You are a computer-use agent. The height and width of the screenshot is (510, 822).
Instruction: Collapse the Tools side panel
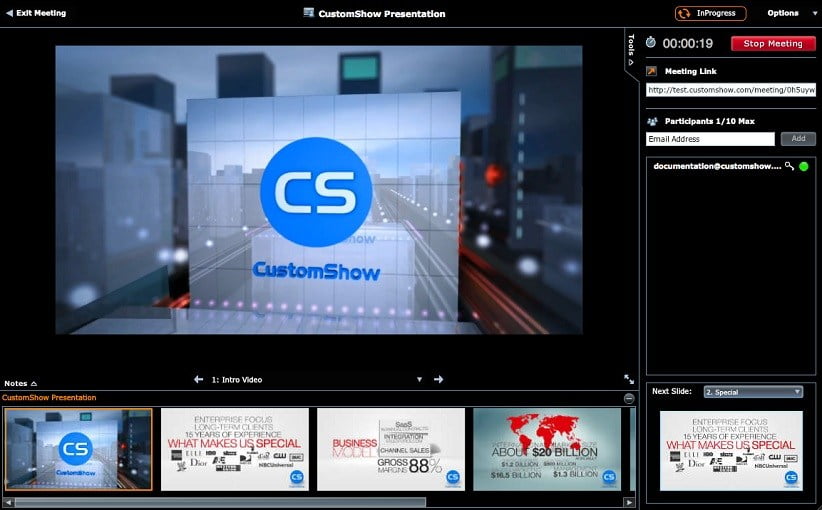point(631,50)
